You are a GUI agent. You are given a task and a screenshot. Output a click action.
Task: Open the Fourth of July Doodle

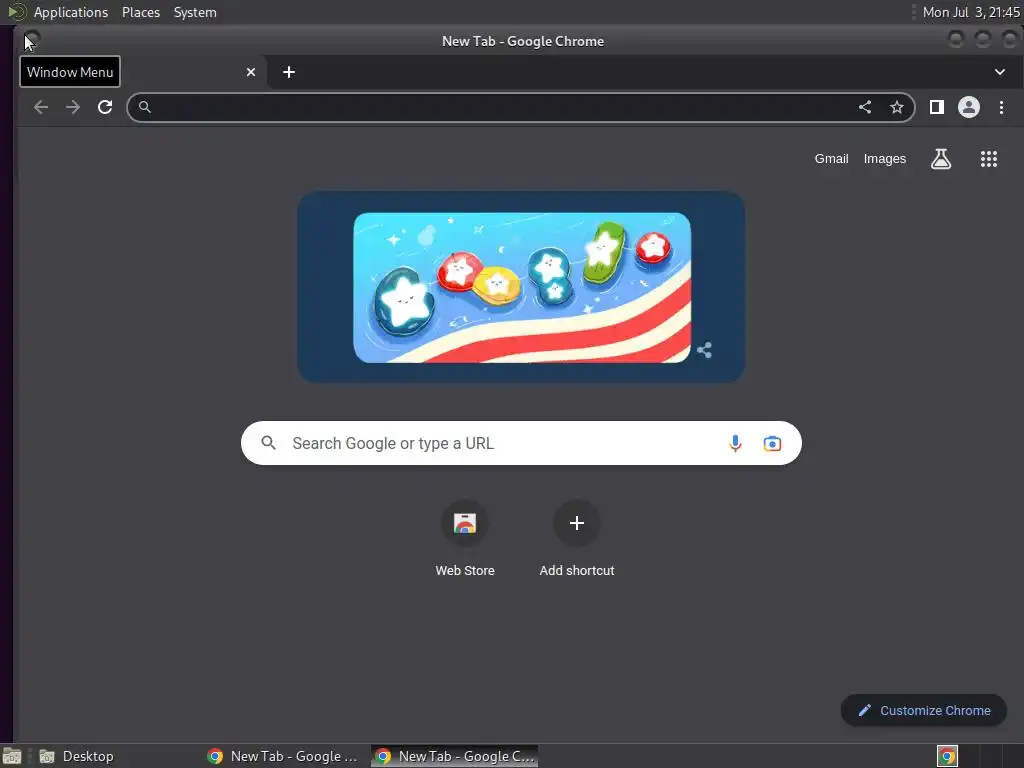522,287
